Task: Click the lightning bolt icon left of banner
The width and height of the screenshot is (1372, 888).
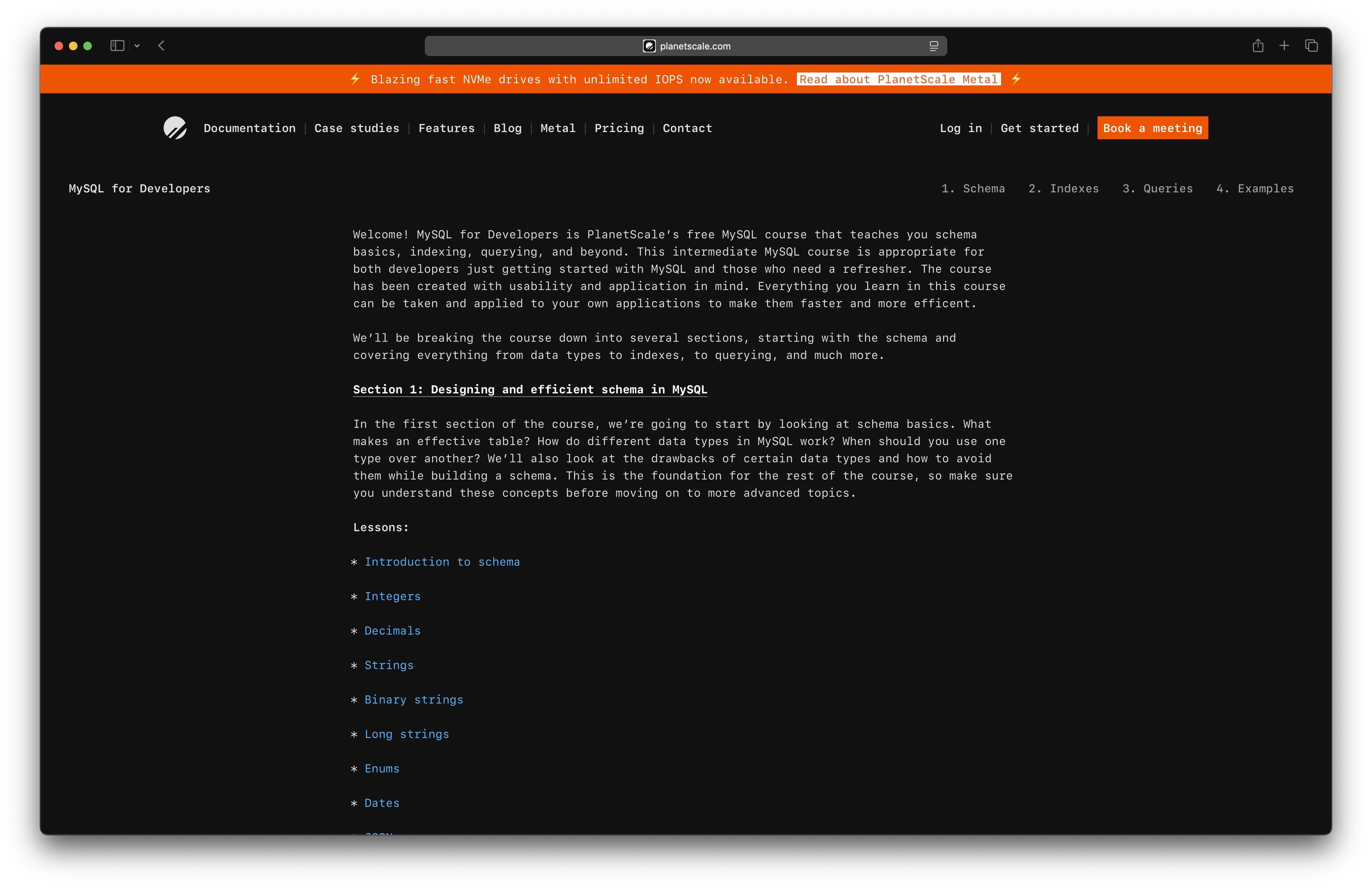Action: [355, 79]
